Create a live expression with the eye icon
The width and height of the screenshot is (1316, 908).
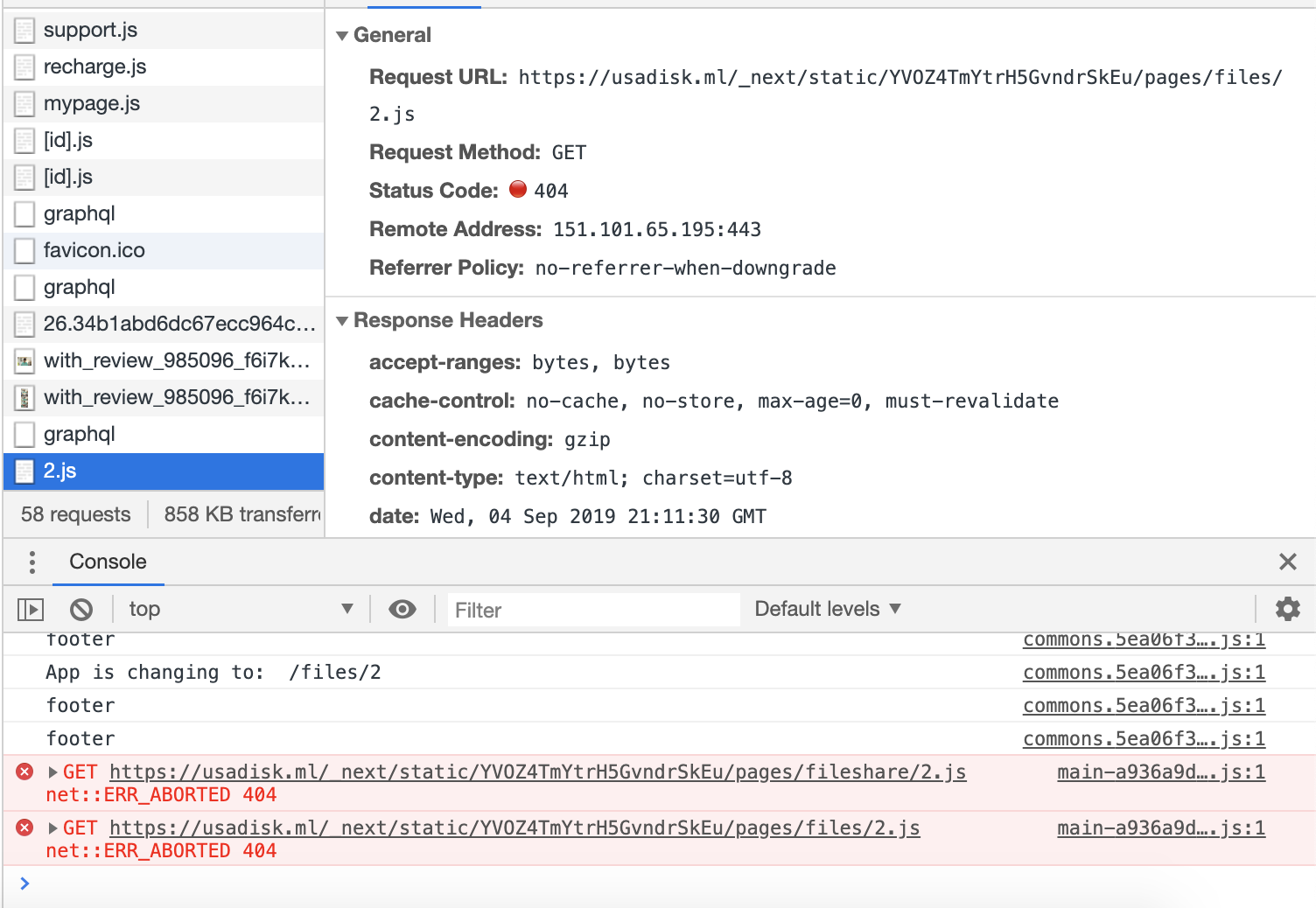pyautogui.click(x=402, y=609)
